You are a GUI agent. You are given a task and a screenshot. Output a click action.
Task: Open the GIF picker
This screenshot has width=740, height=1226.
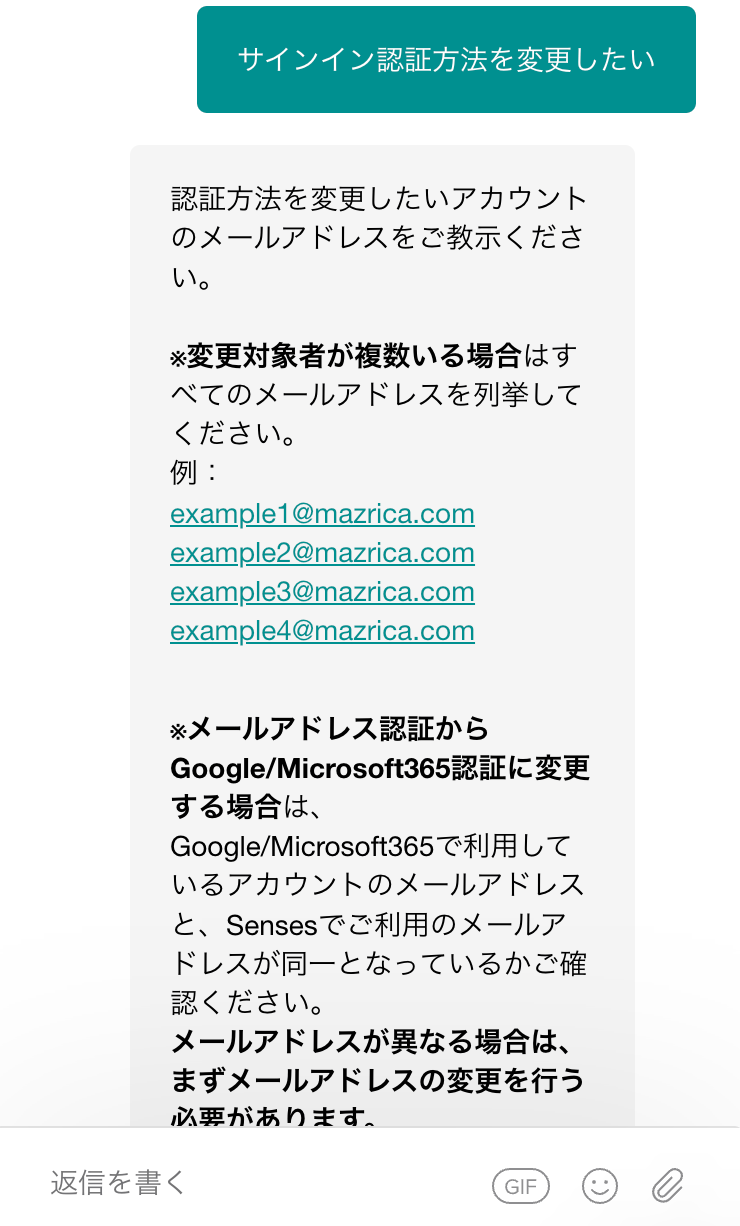(x=521, y=1186)
